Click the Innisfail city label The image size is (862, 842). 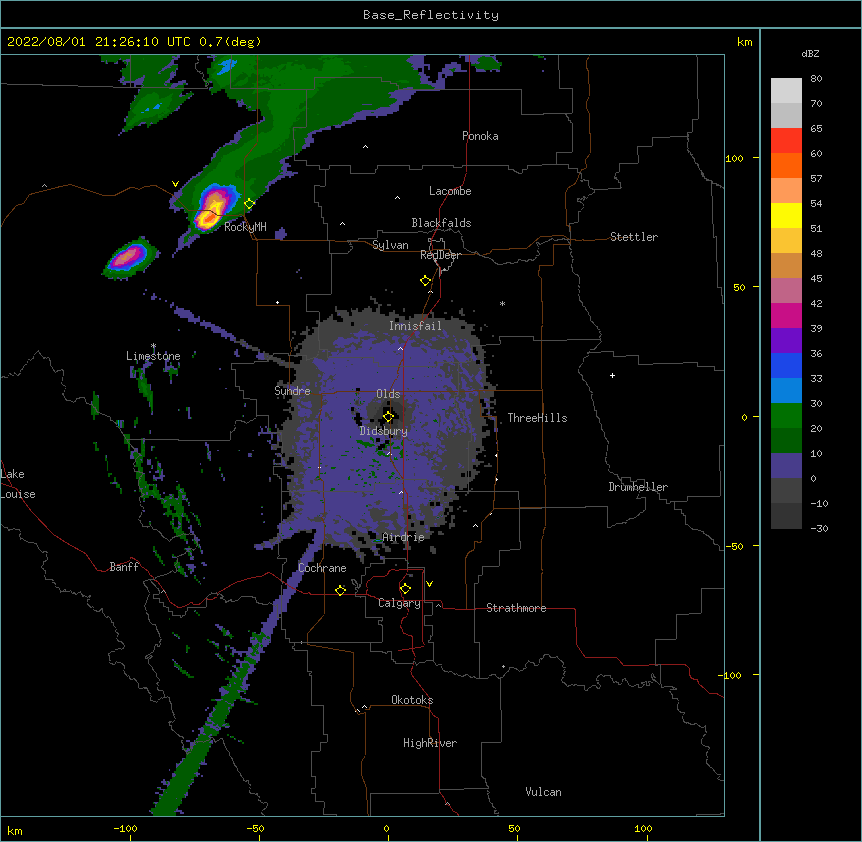pyautogui.click(x=415, y=326)
